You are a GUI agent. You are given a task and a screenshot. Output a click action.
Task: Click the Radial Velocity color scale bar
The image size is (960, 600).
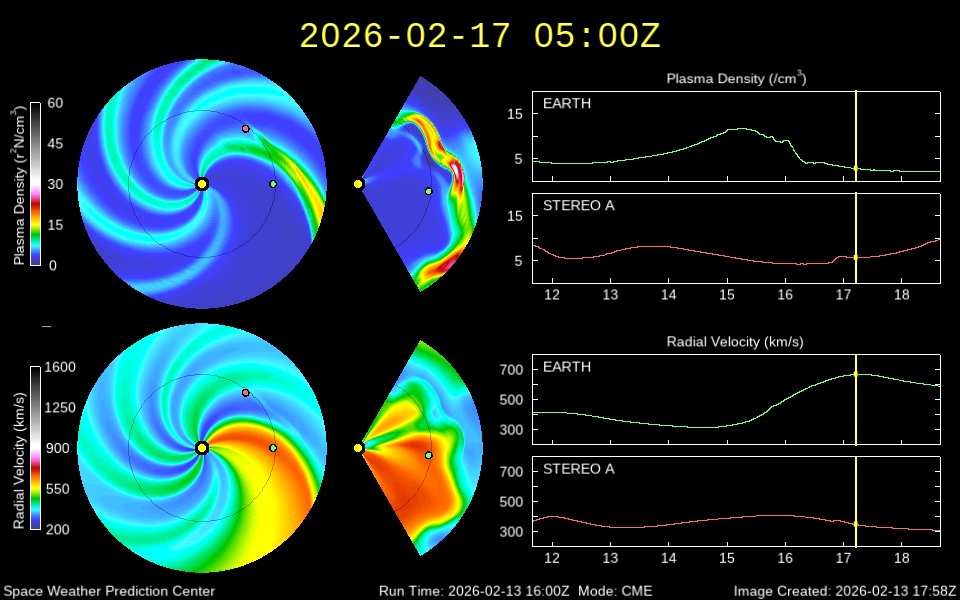click(35, 448)
